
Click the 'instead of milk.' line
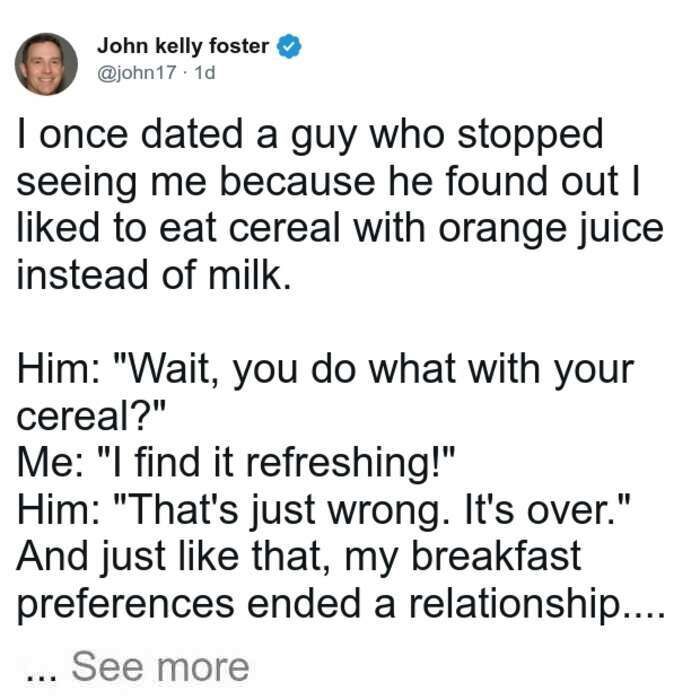coord(154,275)
